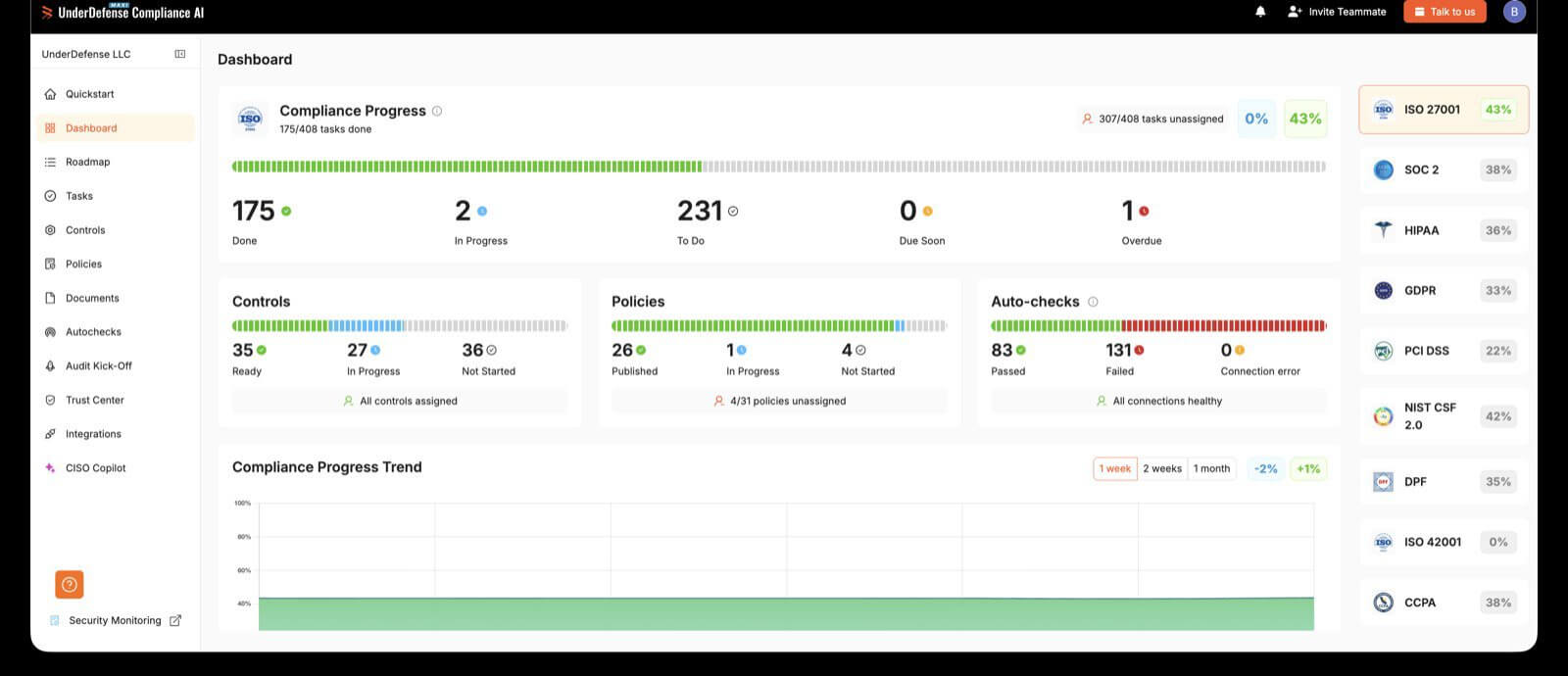Viewport: 1568px width, 676px height.
Task: Click the CCPA framework logo
Action: pos(1383,603)
